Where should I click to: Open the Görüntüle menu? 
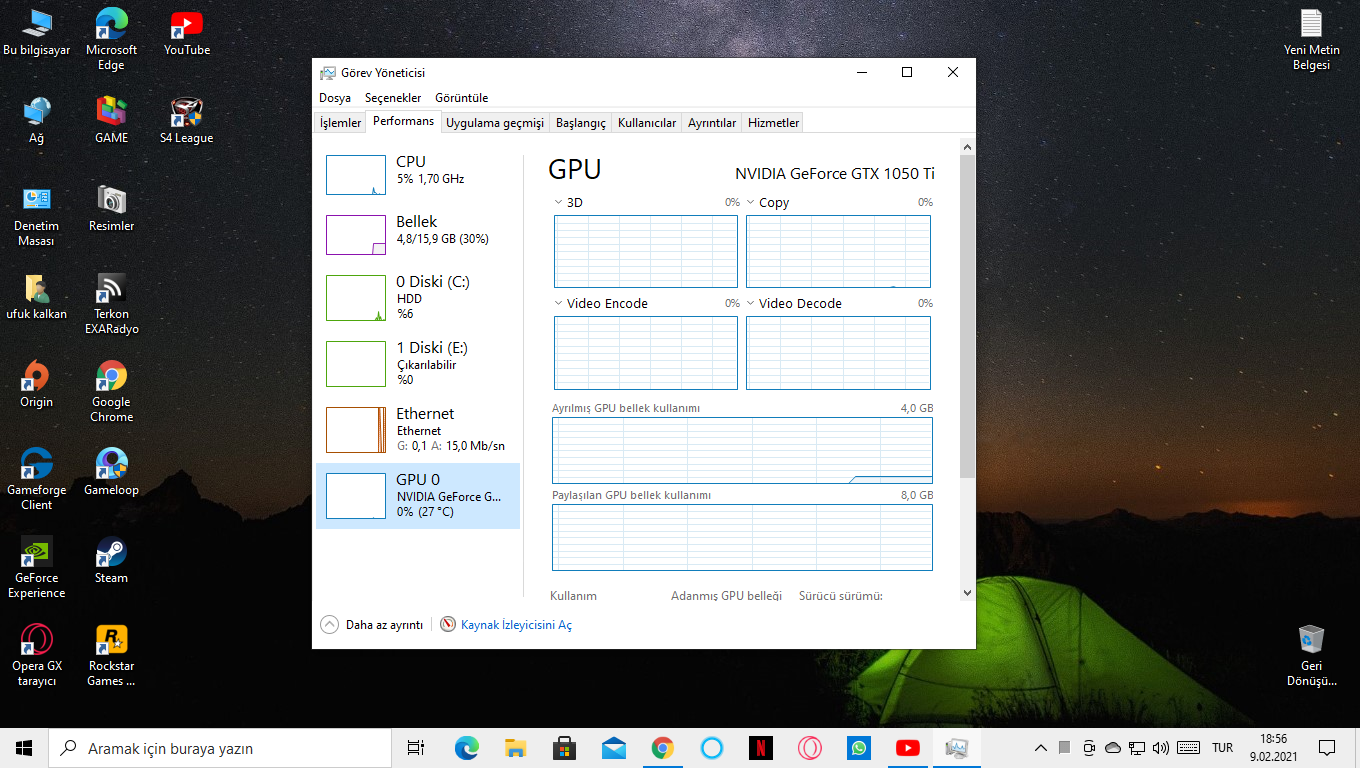pyautogui.click(x=462, y=98)
